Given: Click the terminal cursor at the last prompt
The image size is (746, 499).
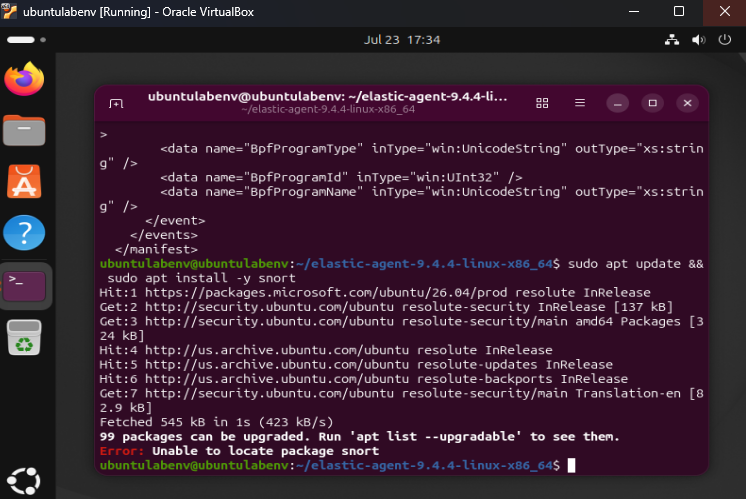Looking at the screenshot, I should [x=571, y=465].
